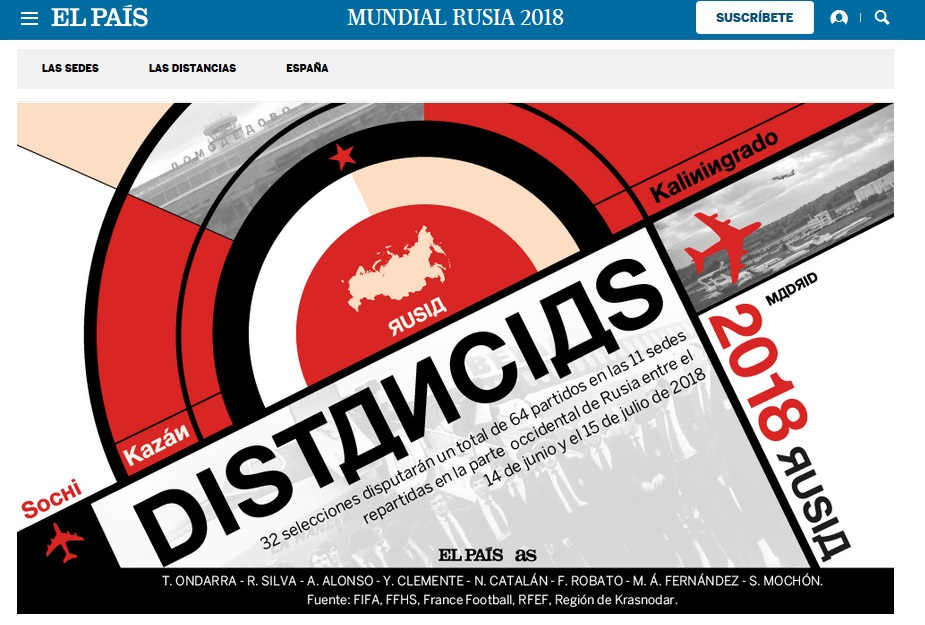Click the EL PAÍS logo
The width and height of the screenshot is (925, 625).
99,17
